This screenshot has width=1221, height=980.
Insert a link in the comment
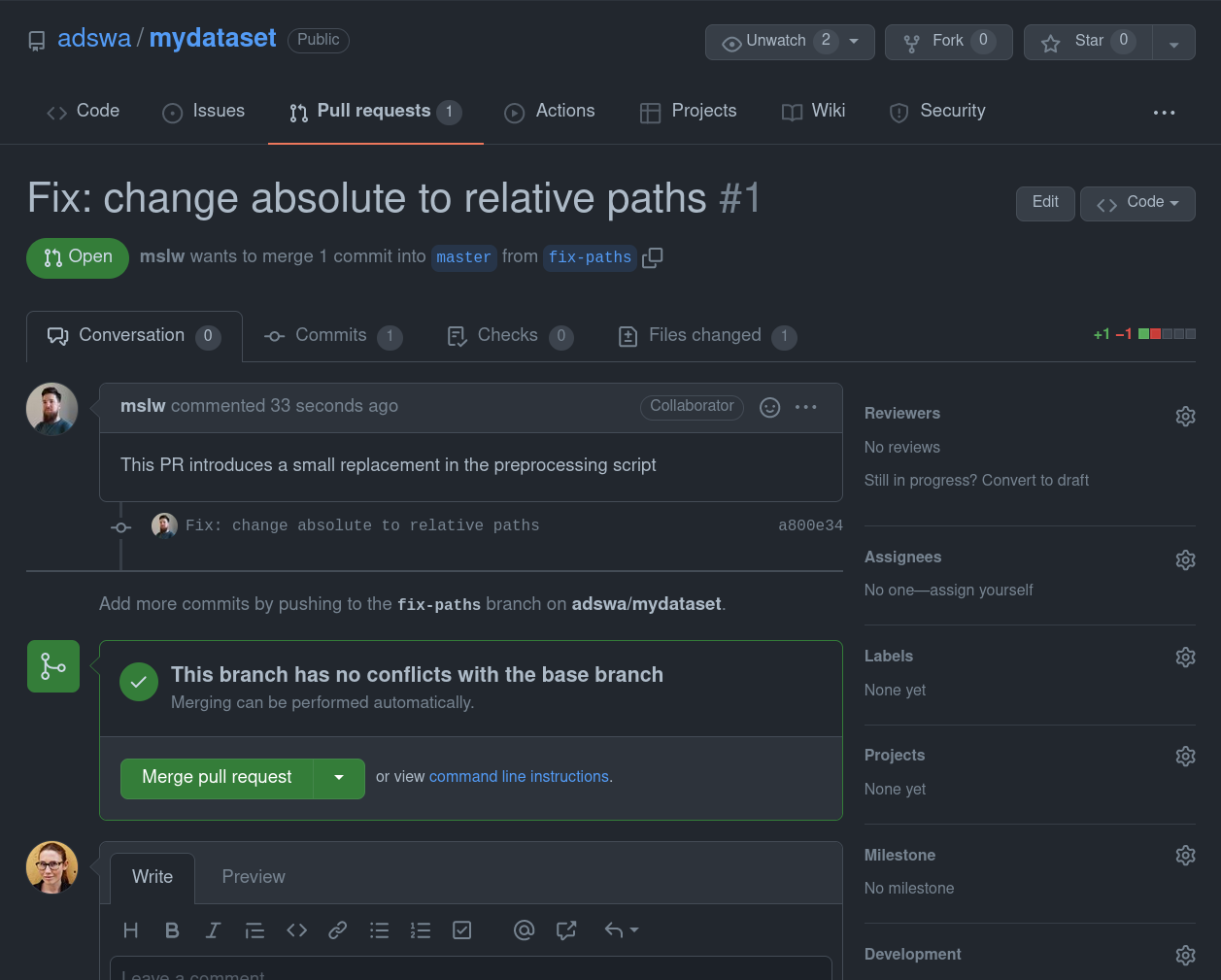pyautogui.click(x=337, y=930)
